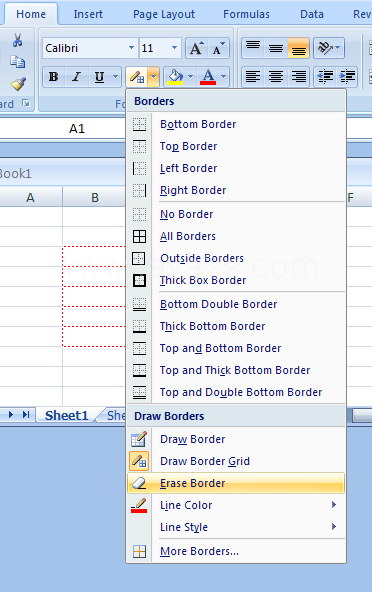372x592 pixels.
Task: Open Orientation text rotation button
Action: click(x=329, y=48)
